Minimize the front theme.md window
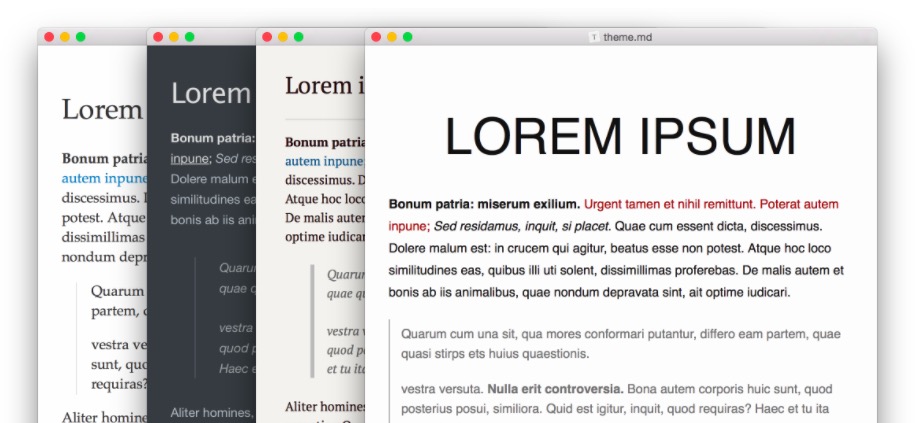 pyautogui.click(x=392, y=37)
